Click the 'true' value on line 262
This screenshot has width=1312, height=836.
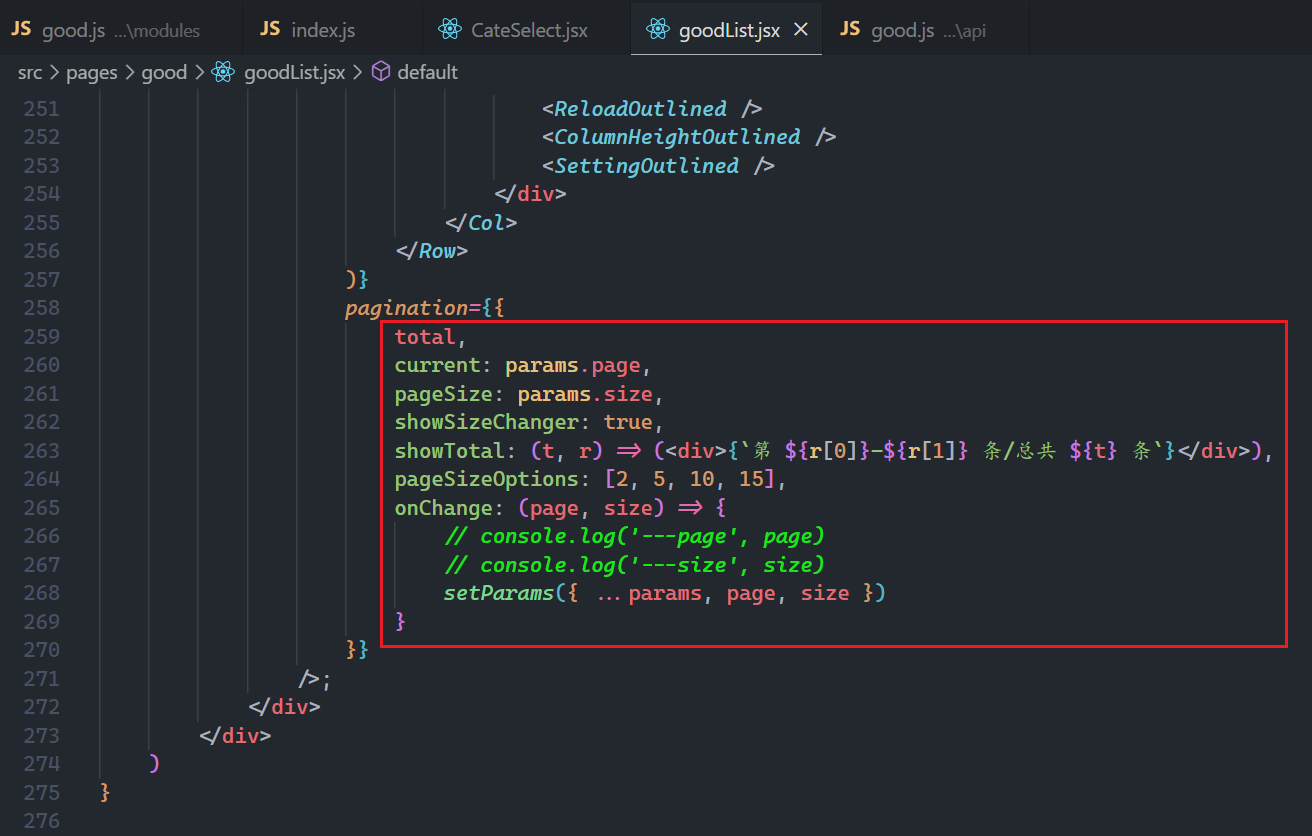628,422
